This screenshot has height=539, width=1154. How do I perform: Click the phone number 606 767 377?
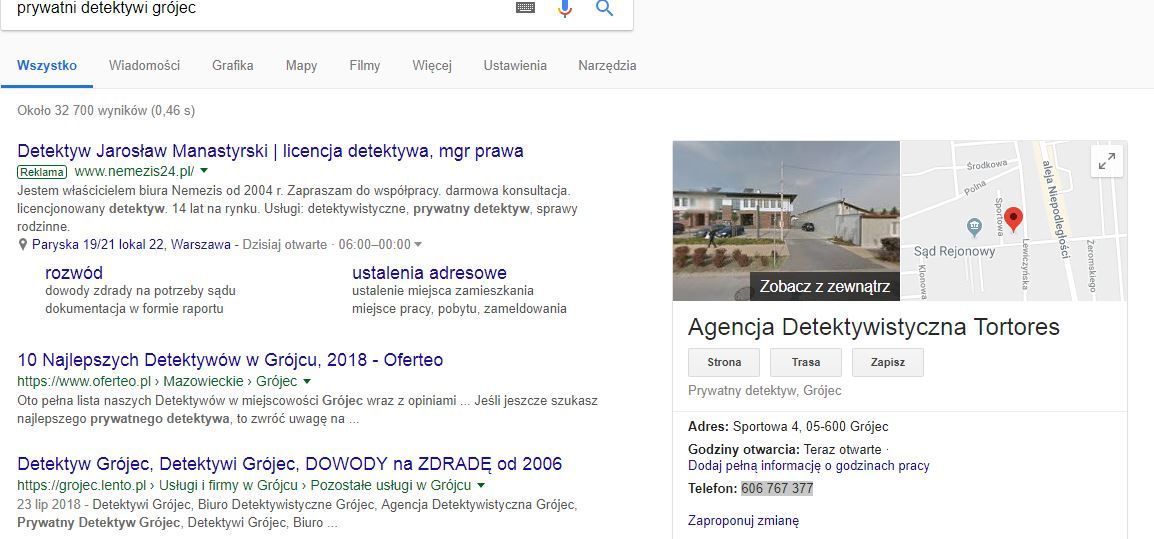tap(777, 489)
